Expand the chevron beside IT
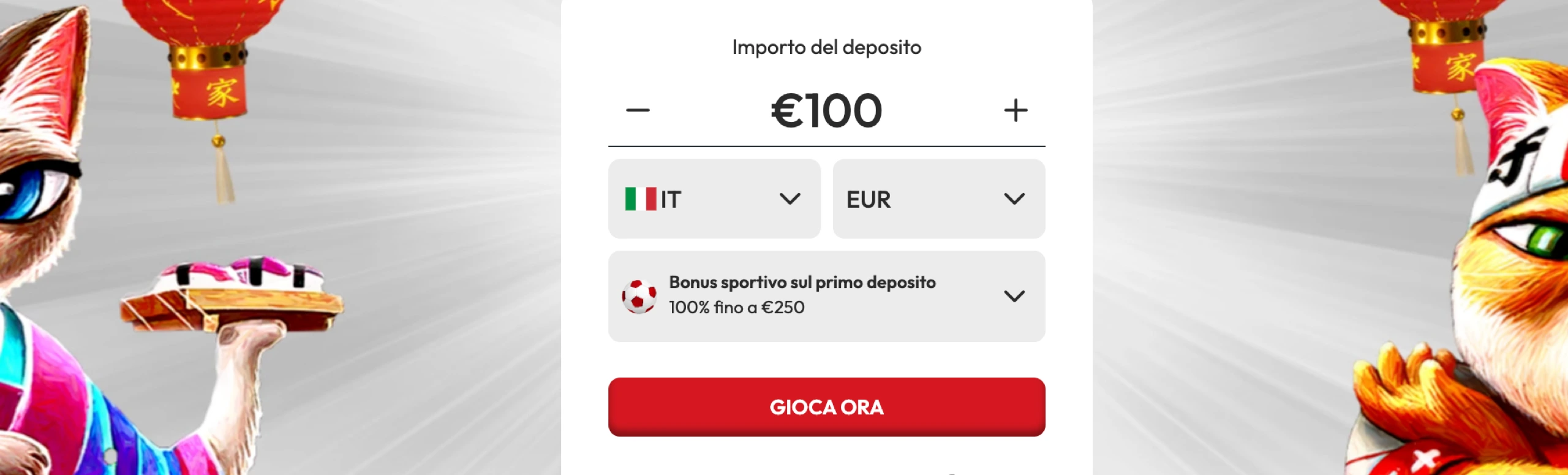The image size is (1568, 475). click(790, 199)
